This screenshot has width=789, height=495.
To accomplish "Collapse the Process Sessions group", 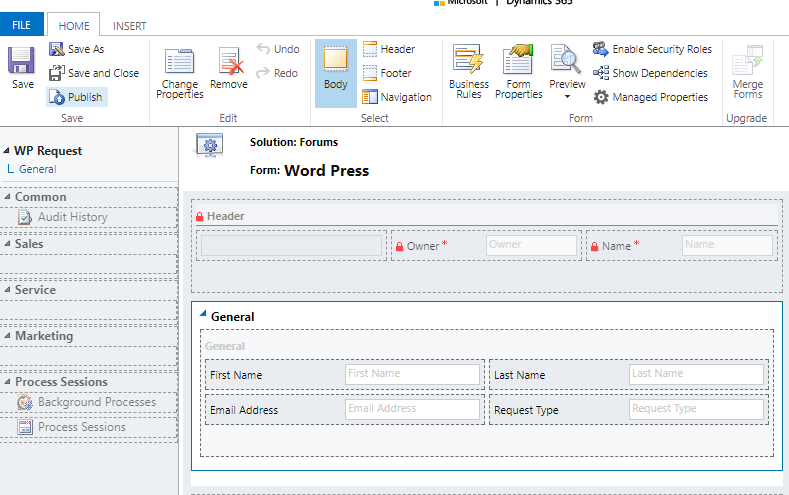I will [7, 382].
